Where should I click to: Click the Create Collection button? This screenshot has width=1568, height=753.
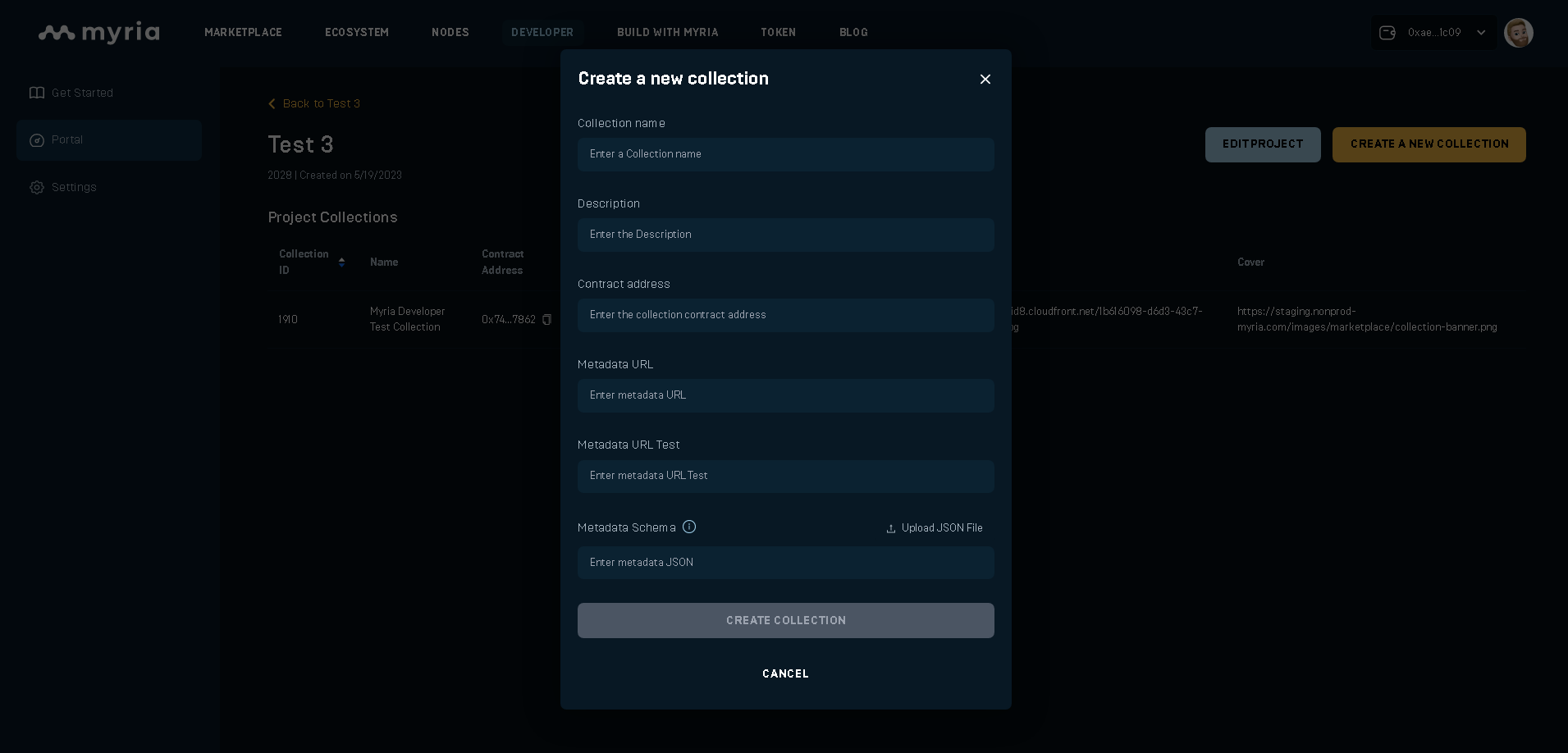[x=786, y=621]
